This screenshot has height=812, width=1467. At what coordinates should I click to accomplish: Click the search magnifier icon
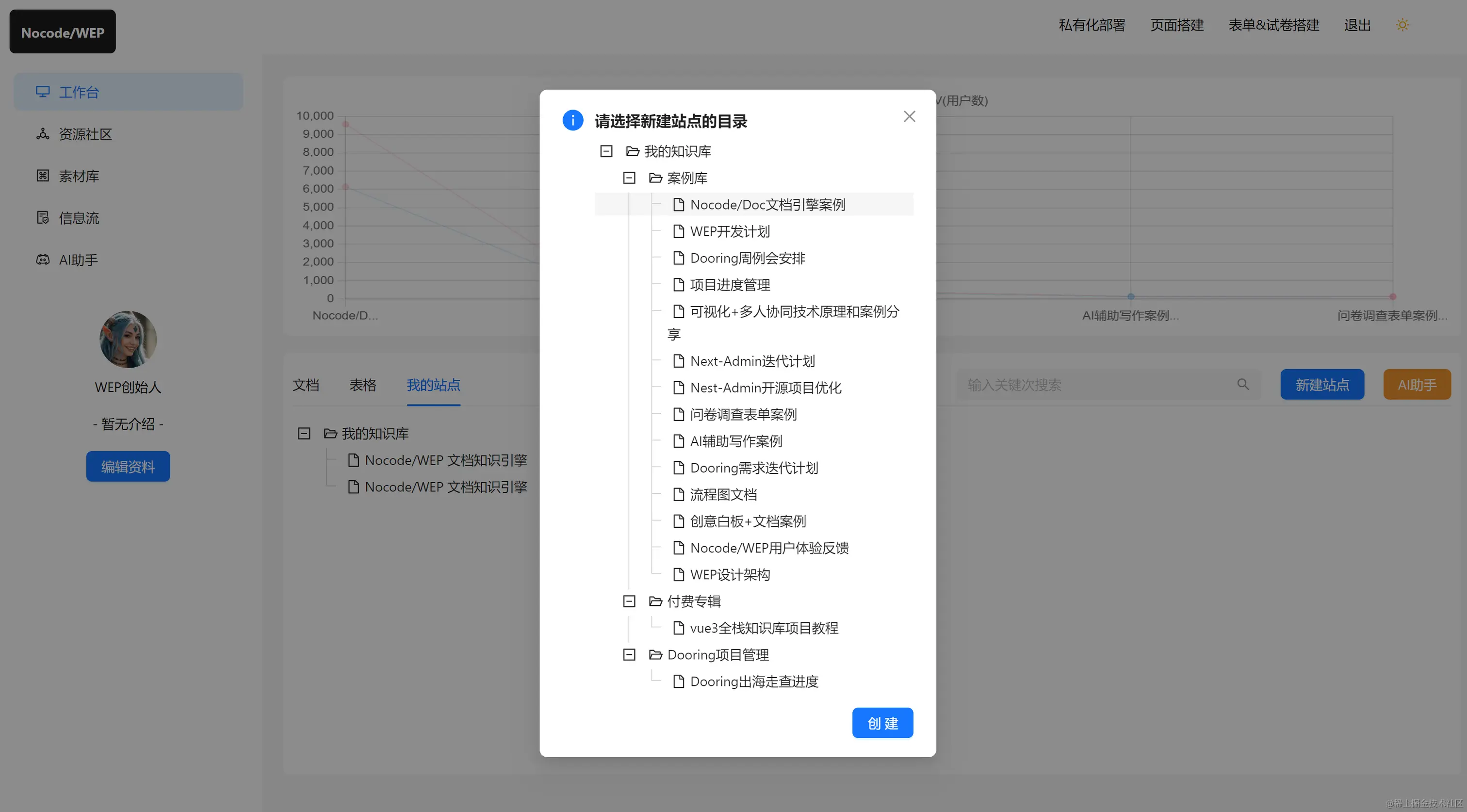(x=1242, y=384)
